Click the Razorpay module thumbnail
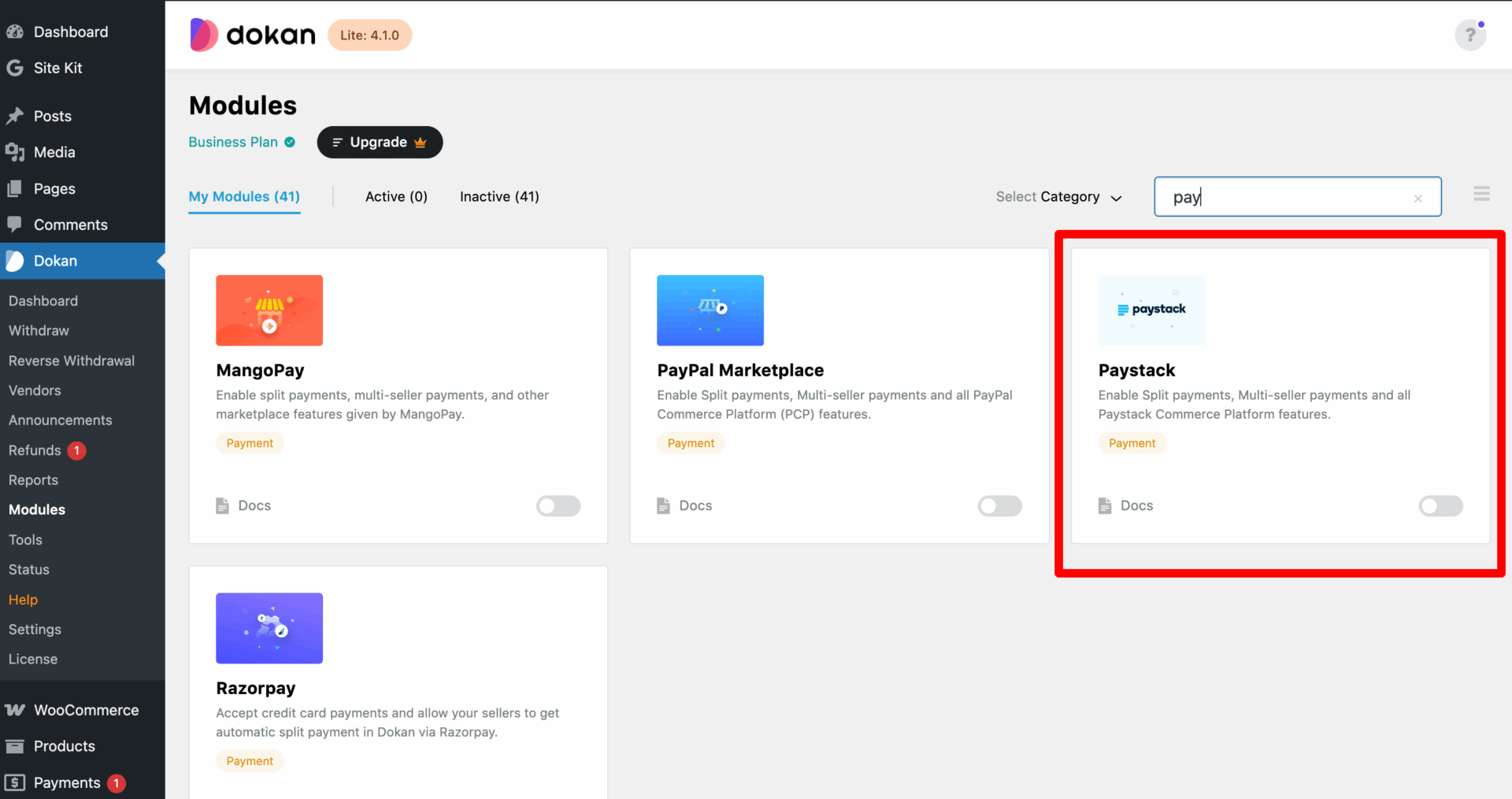This screenshot has height=799, width=1512. coord(269,628)
